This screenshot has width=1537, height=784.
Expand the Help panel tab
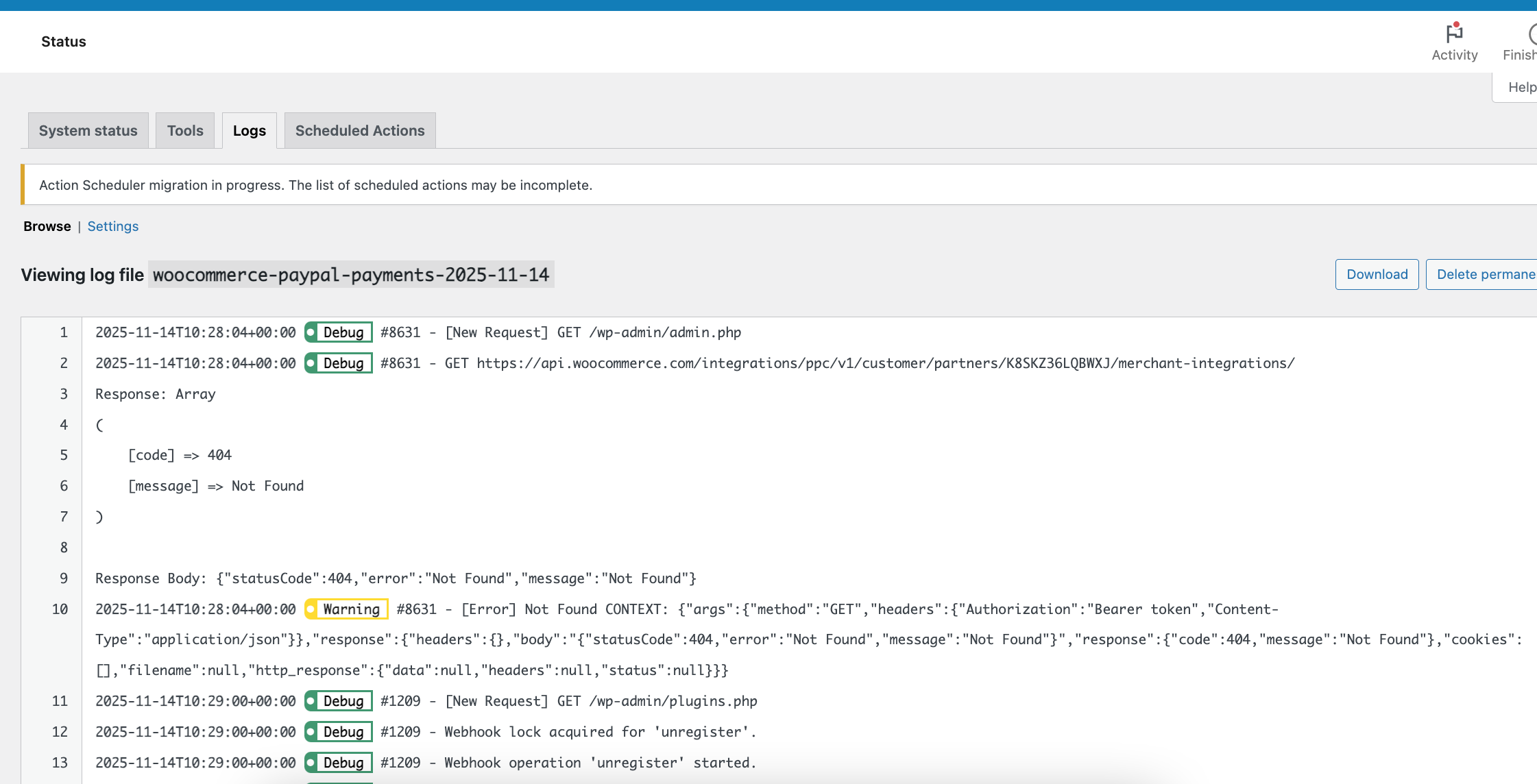(1521, 87)
